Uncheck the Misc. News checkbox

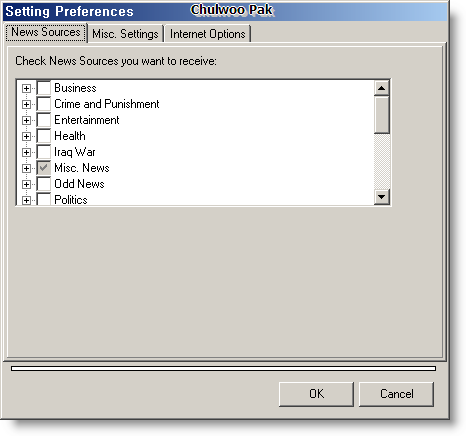[x=44, y=168]
